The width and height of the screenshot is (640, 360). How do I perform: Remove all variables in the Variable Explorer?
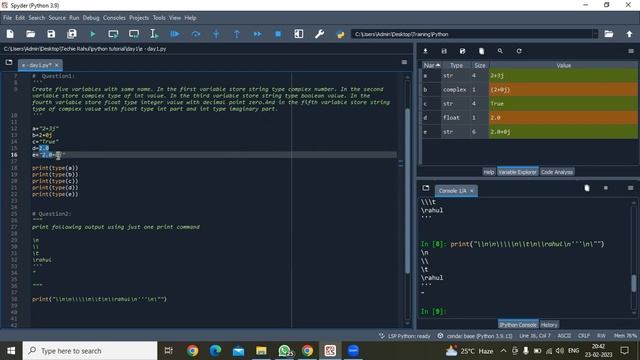482,51
